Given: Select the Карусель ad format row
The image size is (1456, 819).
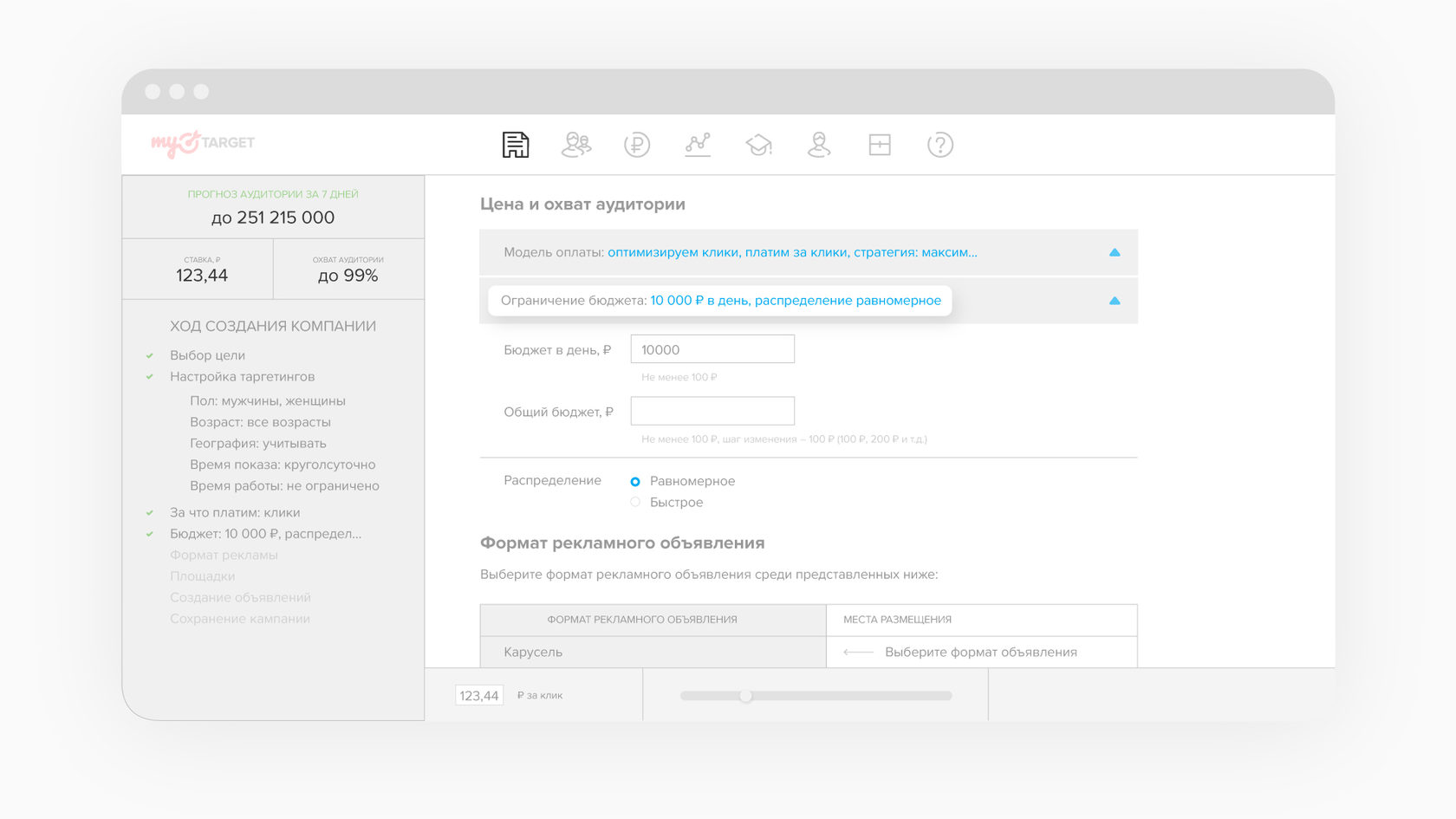Looking at the screenshot, I should (x=653, y=652).
